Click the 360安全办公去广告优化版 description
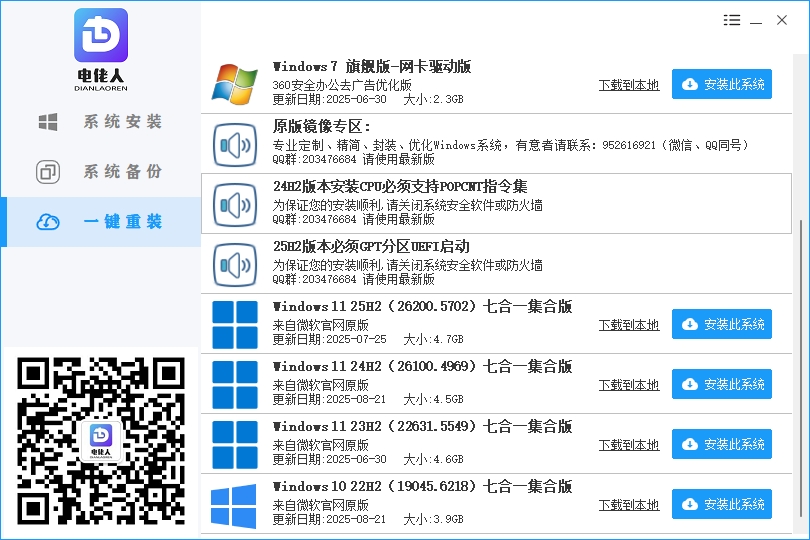 342,85
